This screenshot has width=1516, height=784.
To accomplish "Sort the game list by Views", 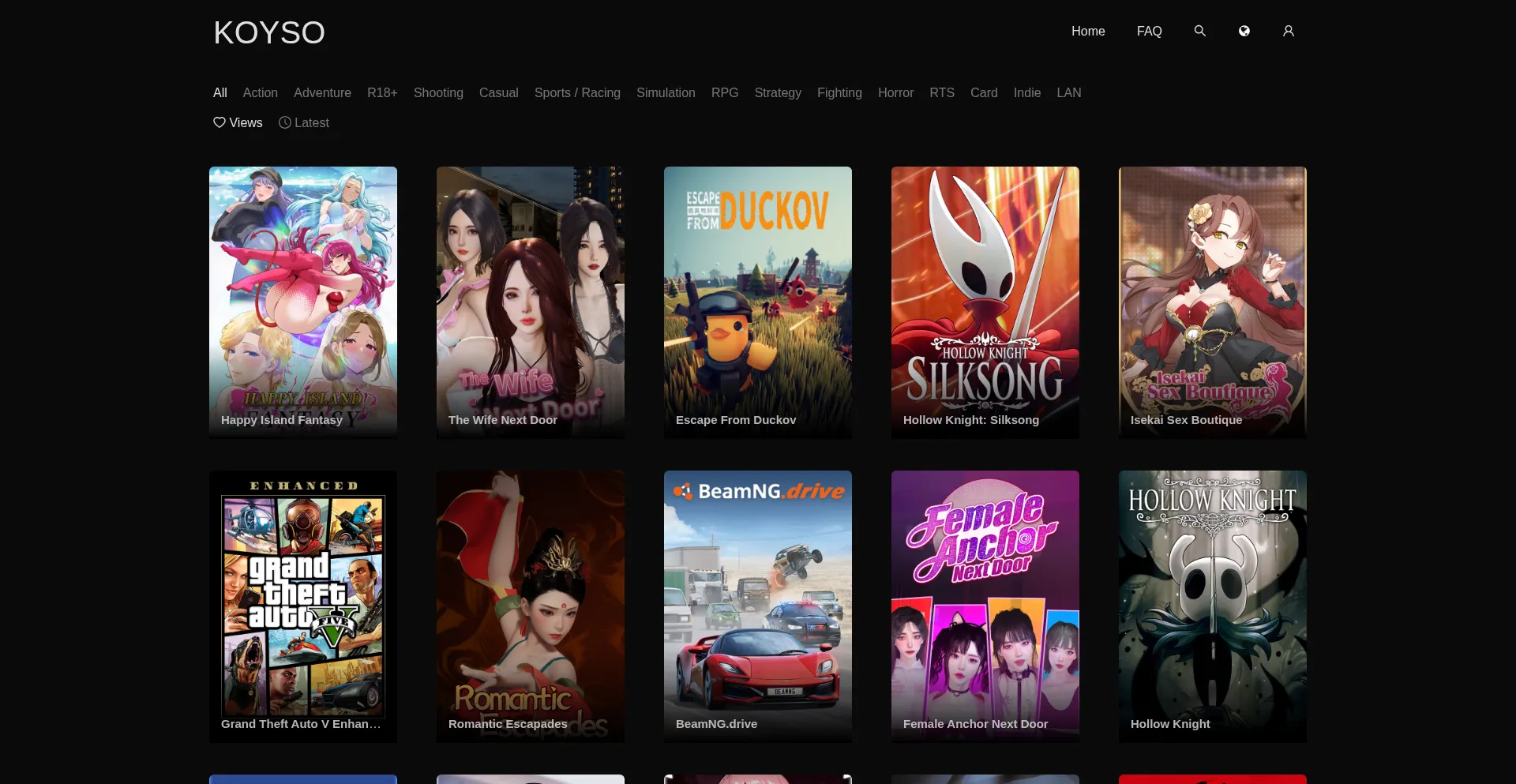I will [x=238, y=122].
